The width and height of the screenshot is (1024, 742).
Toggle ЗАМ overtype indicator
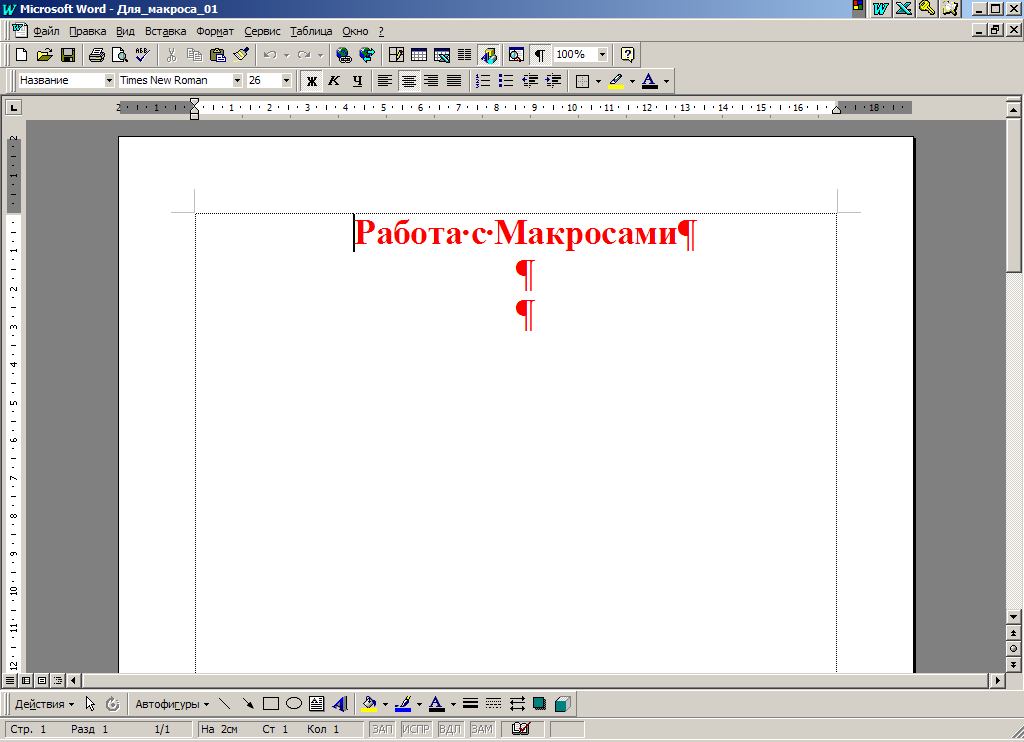481,729
